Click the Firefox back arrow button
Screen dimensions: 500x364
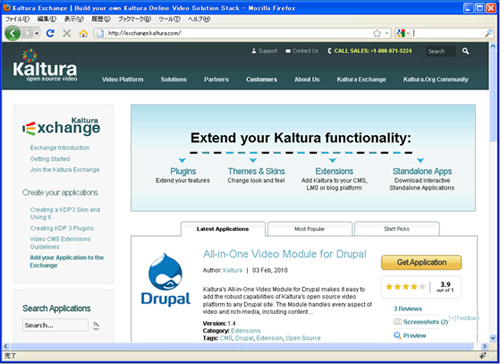click(12, 33)
